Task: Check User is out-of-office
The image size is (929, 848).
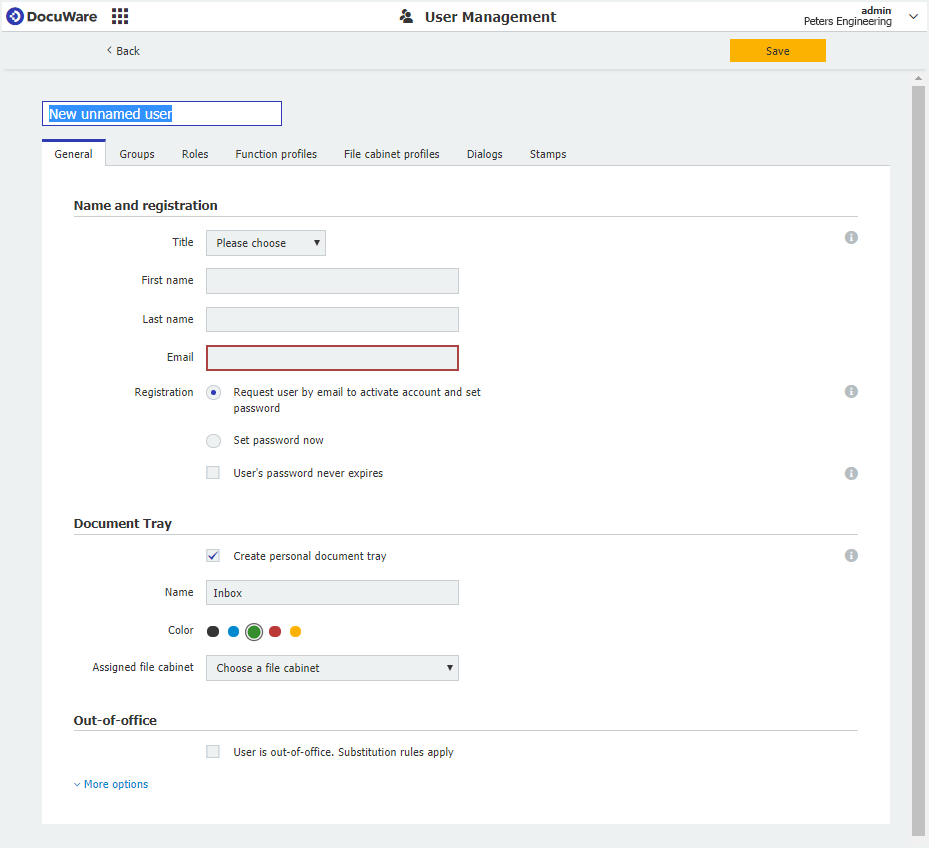Action: [x=213, y=751]
